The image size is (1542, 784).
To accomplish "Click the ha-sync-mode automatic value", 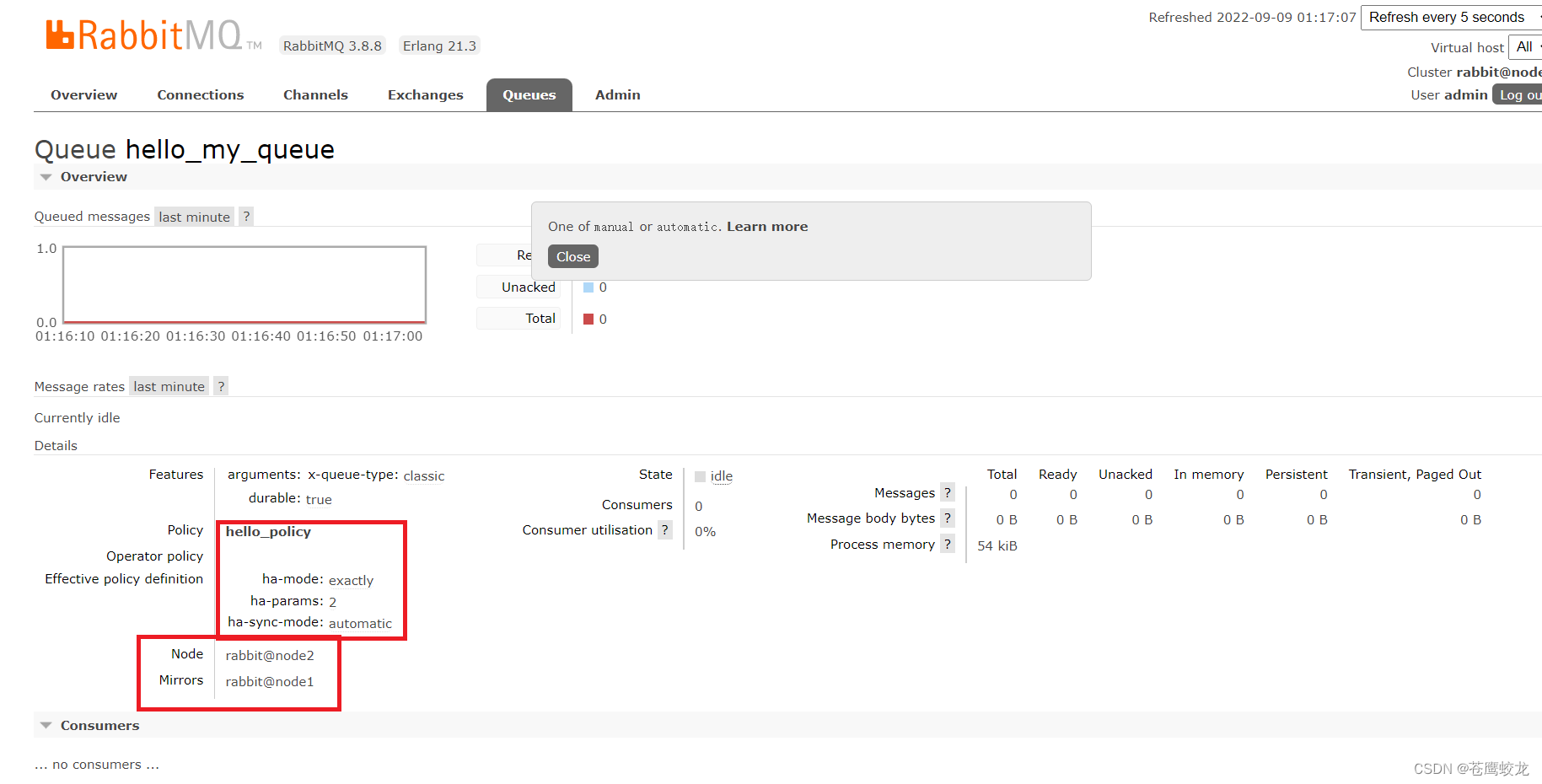I will [360, 624].
